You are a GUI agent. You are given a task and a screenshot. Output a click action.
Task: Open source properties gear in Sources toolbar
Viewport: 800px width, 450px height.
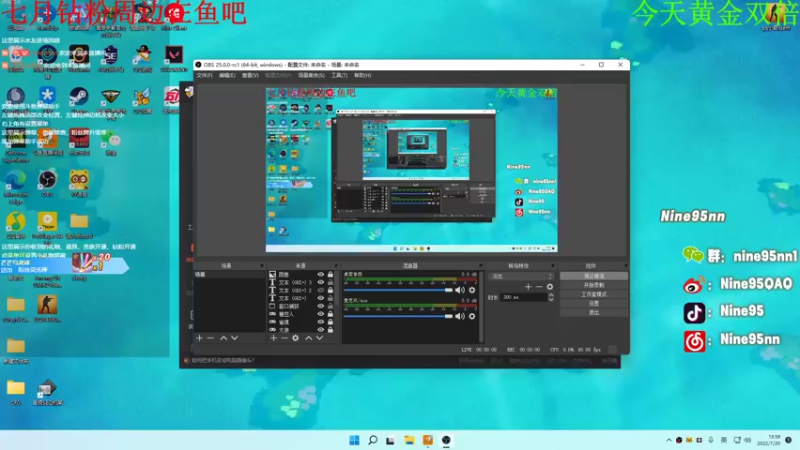tap(295, 338)
